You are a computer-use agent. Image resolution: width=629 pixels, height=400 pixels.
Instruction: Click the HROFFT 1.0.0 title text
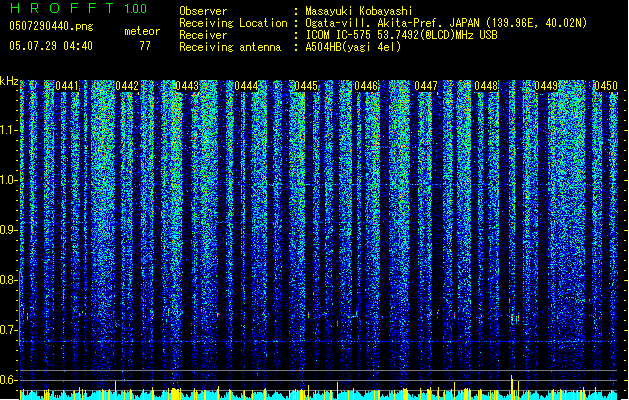[78, 8]
